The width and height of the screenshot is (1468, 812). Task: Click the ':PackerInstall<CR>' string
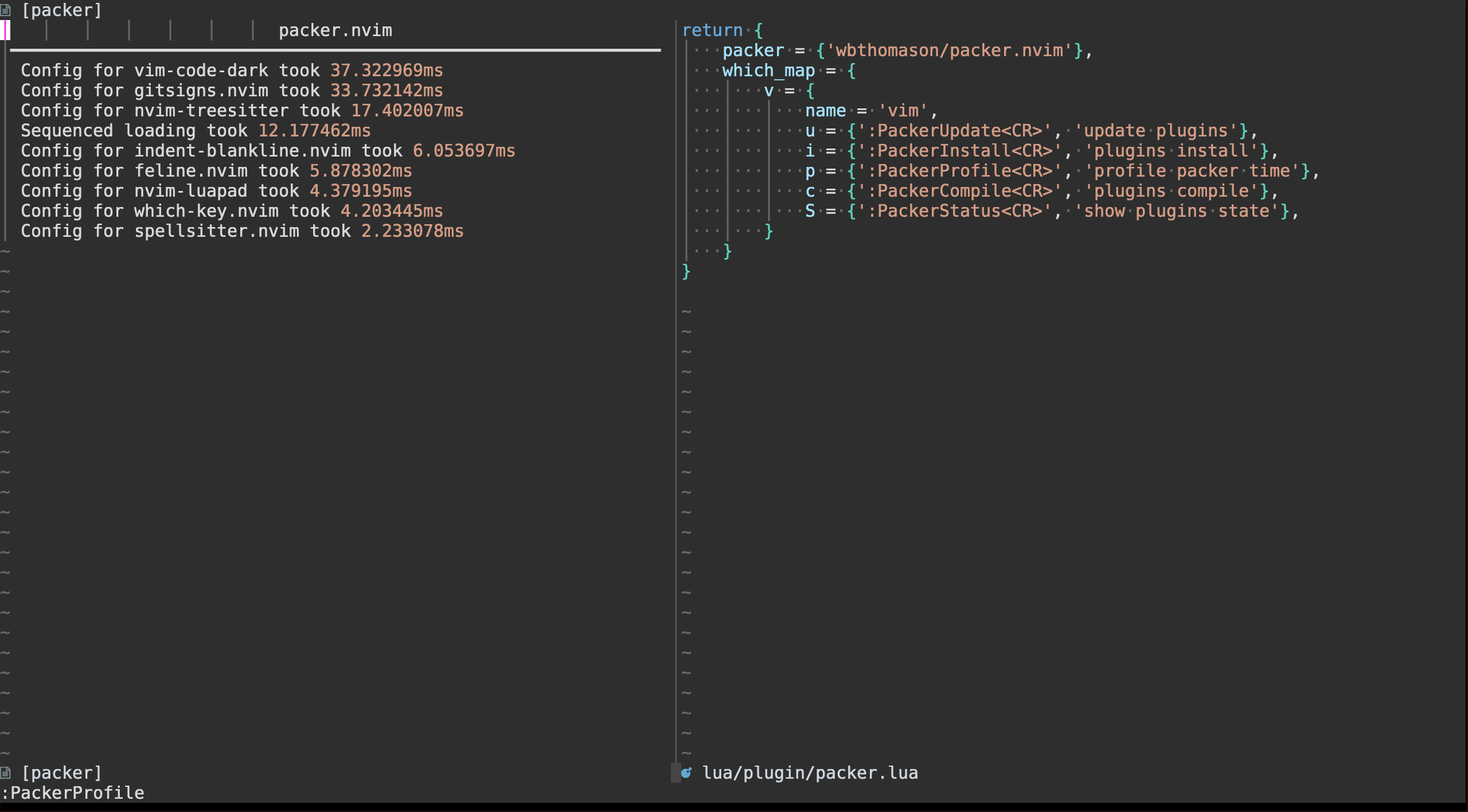pyautogui.click(x=959, y=151)
